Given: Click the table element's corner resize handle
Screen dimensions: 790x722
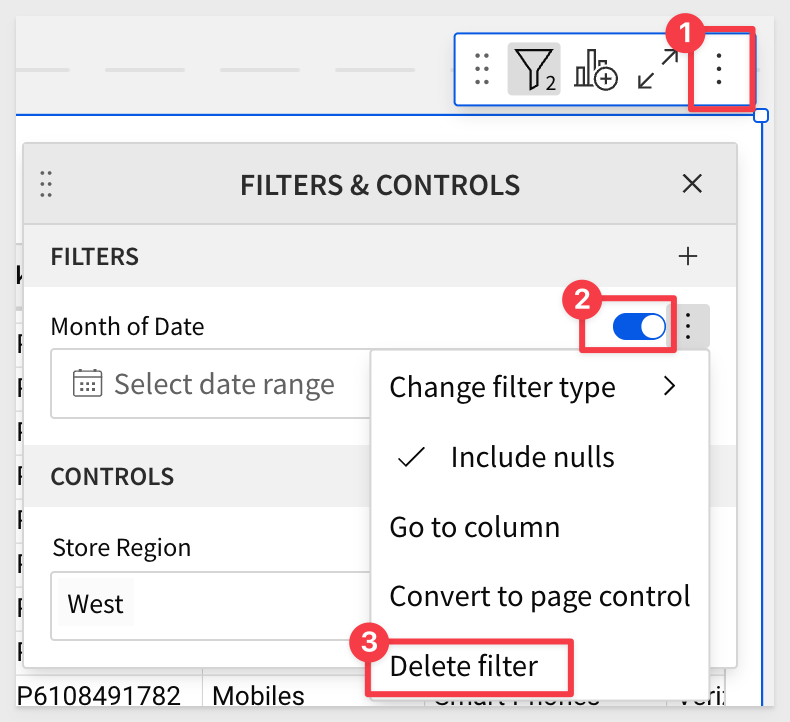Looking at the screenshot, I should [x=761, y=116].
